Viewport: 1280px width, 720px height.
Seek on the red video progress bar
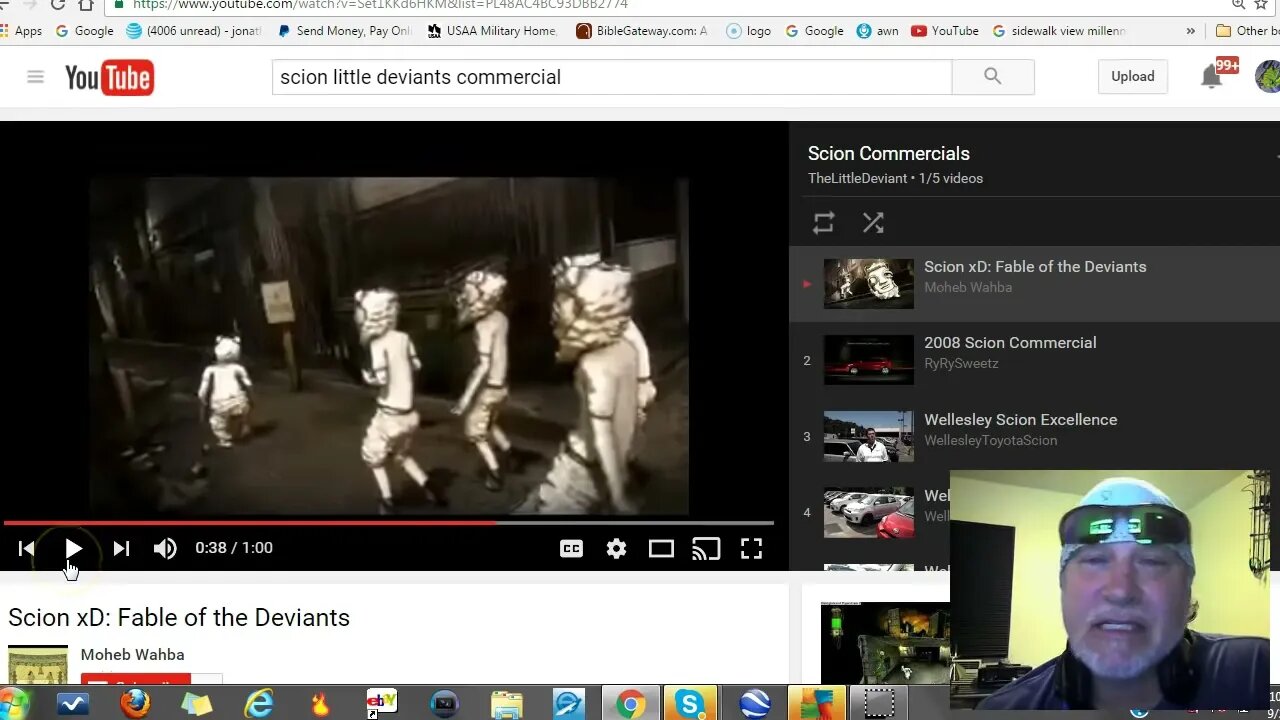[x=388, y=522]
